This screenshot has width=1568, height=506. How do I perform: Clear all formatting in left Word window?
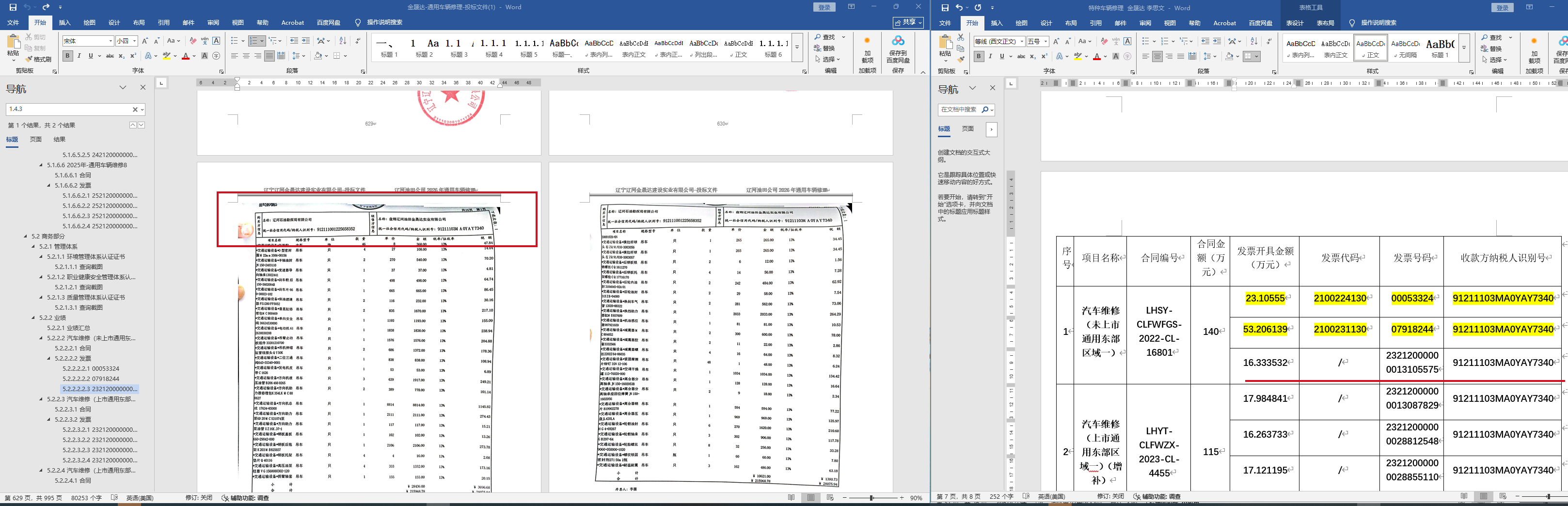pos(193,41)
